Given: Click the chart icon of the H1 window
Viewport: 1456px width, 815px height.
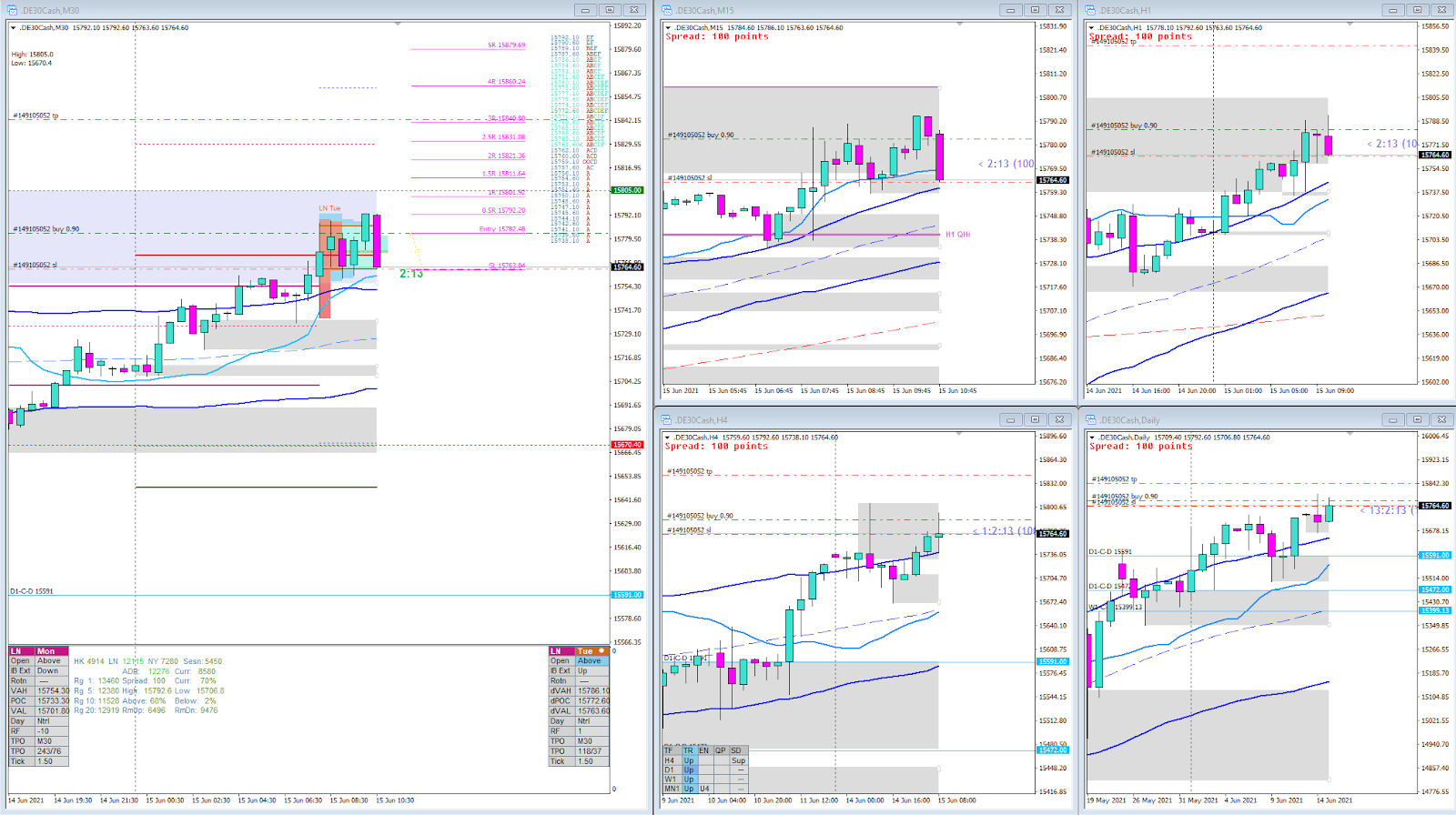Looking at the screenshot, I should point(1090,10).
